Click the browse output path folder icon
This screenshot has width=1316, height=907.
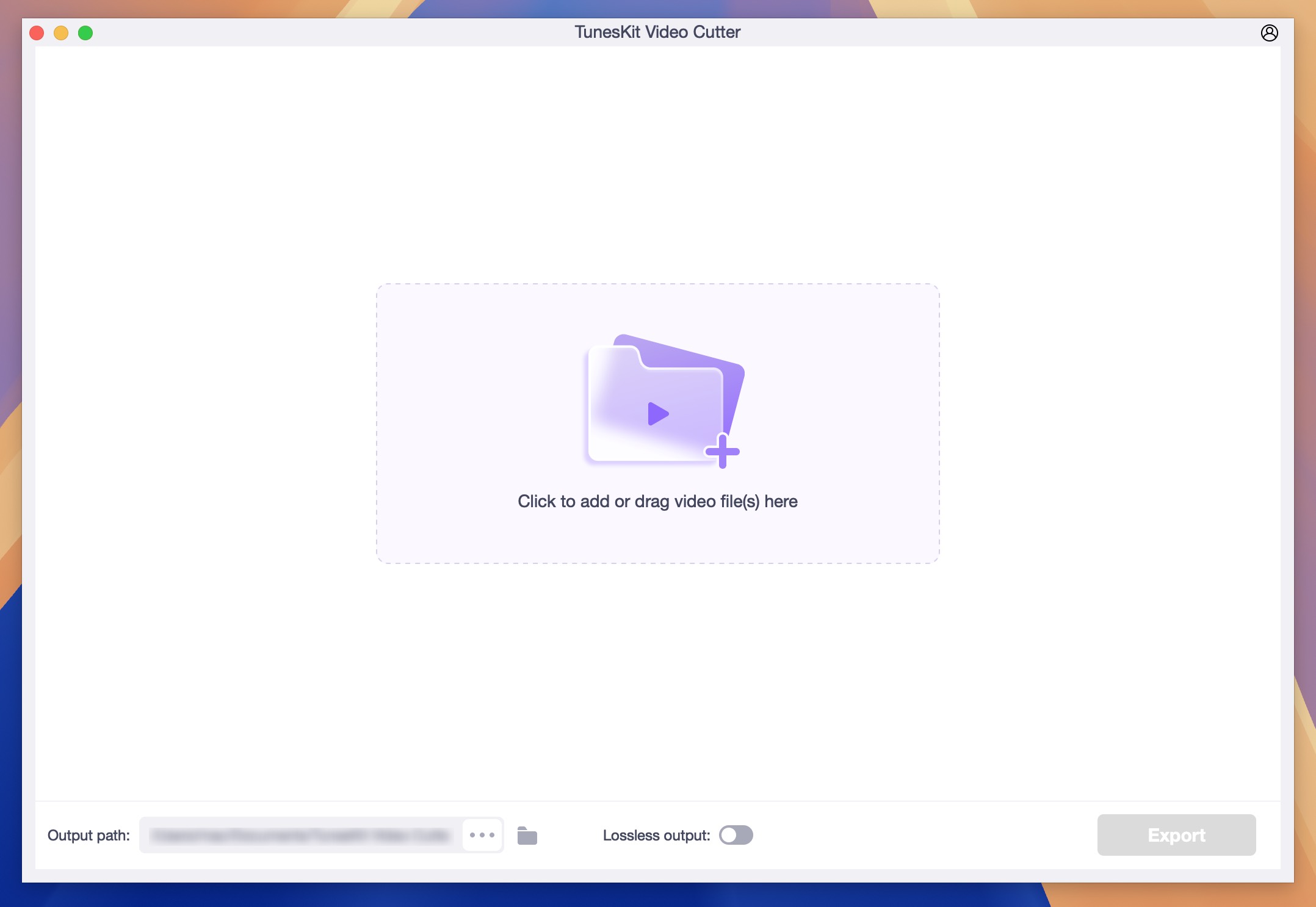(x=527, y=835)
